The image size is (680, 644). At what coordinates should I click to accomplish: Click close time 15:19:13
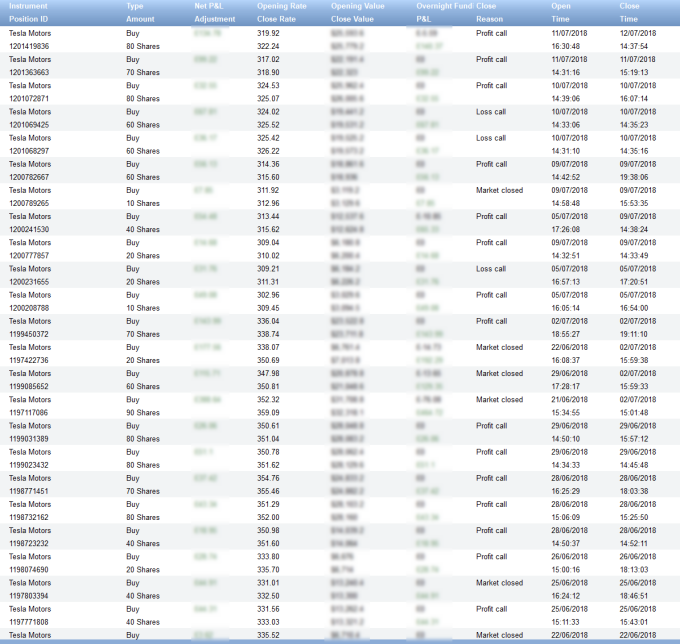pos(634,72)
